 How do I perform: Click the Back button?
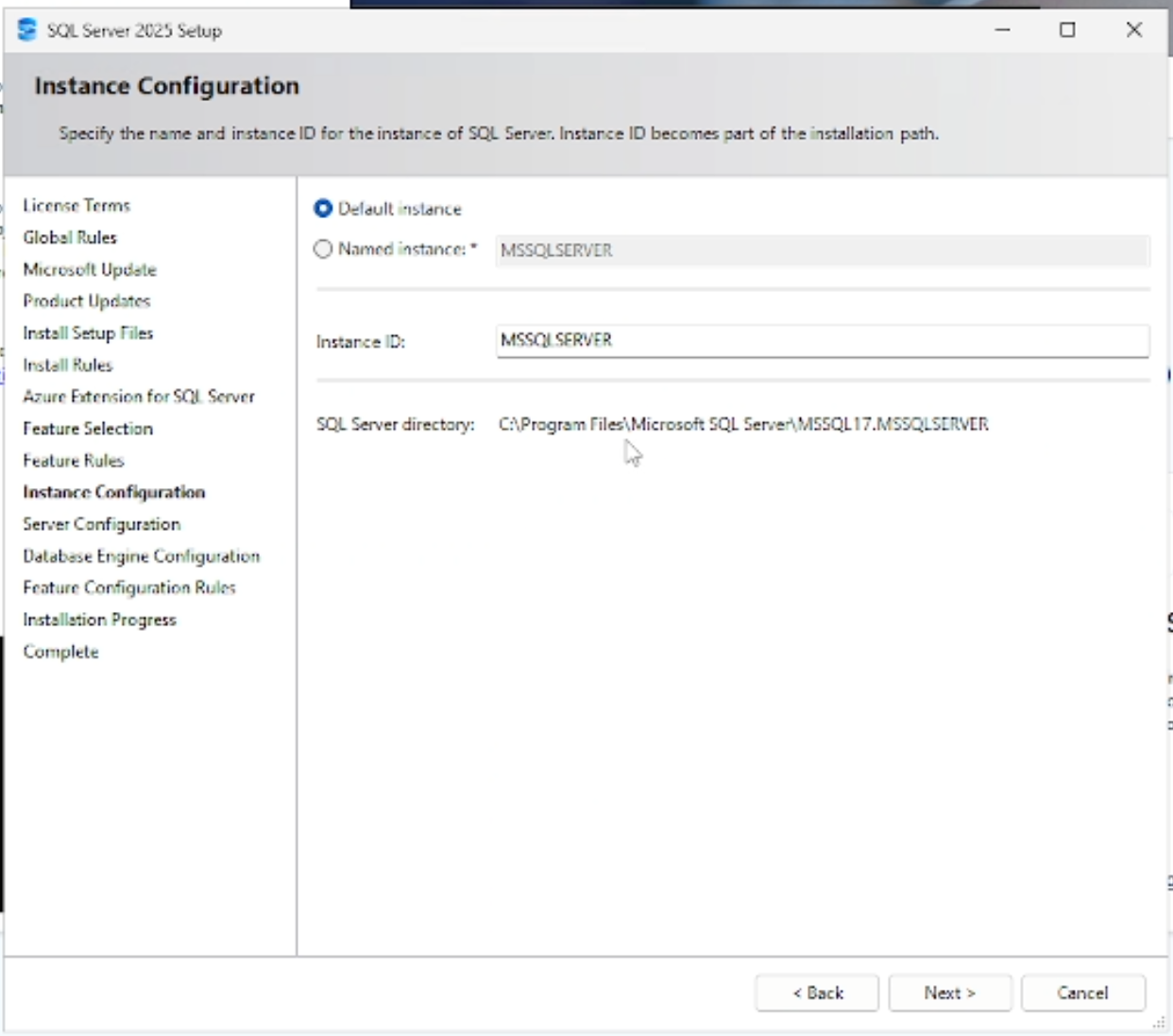pos(816,993)
